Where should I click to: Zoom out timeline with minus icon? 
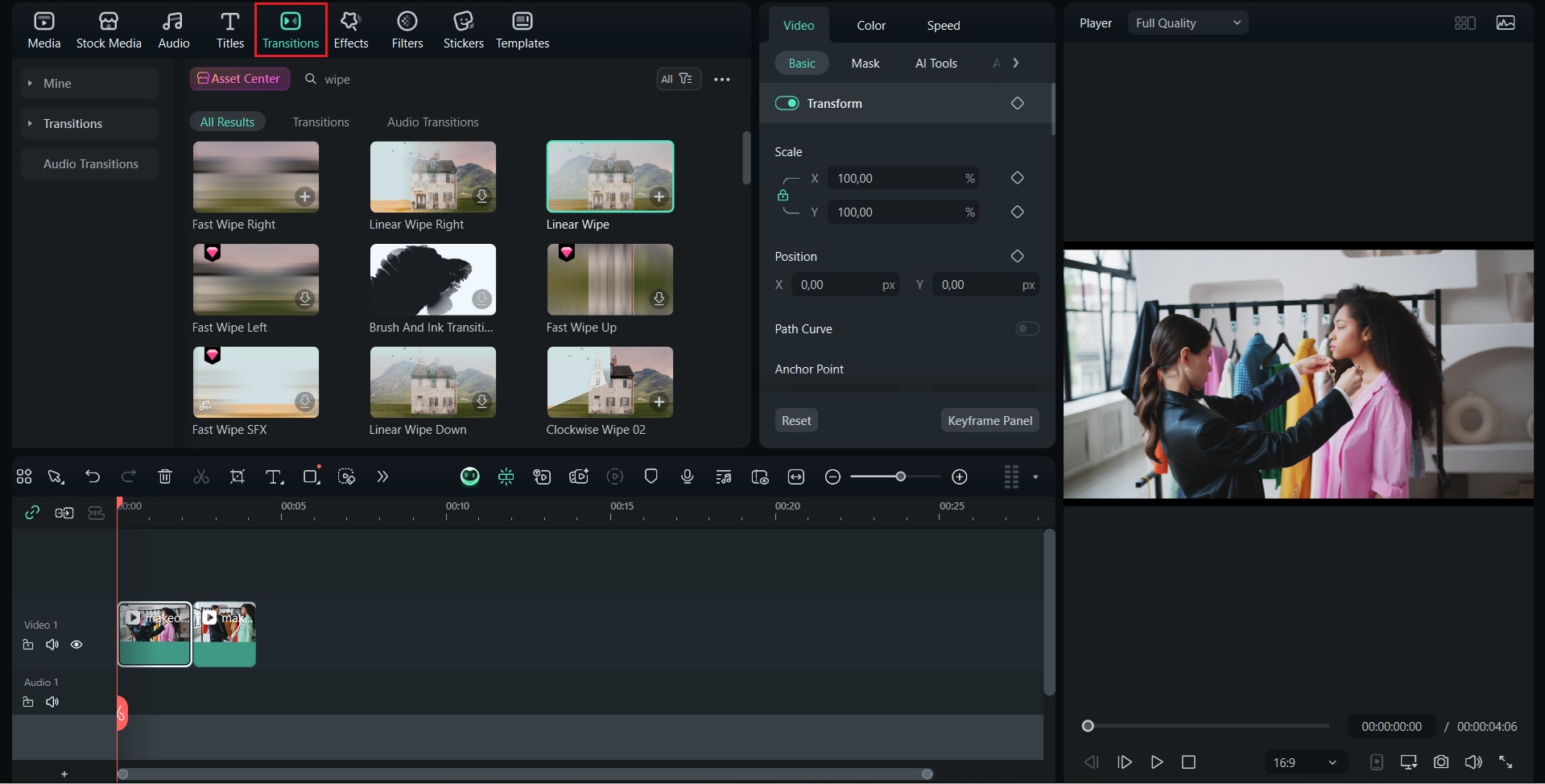(832, 477)
